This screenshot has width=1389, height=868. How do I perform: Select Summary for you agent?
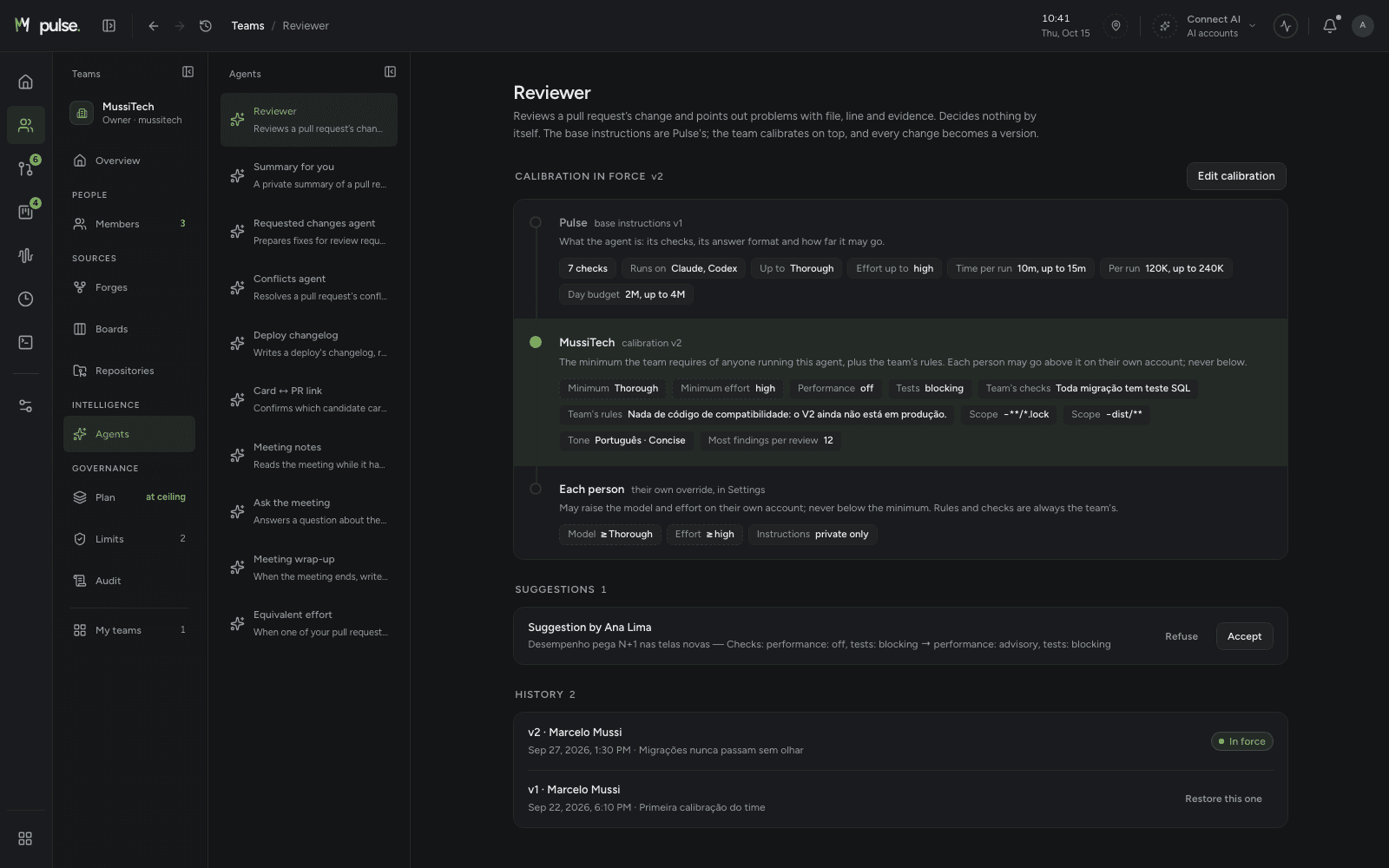(309, 175)
